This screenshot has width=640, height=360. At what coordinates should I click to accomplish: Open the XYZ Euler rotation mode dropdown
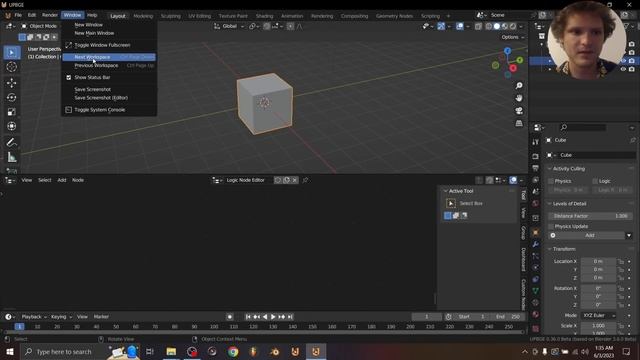pyautogui.click(x=599, y=316)
